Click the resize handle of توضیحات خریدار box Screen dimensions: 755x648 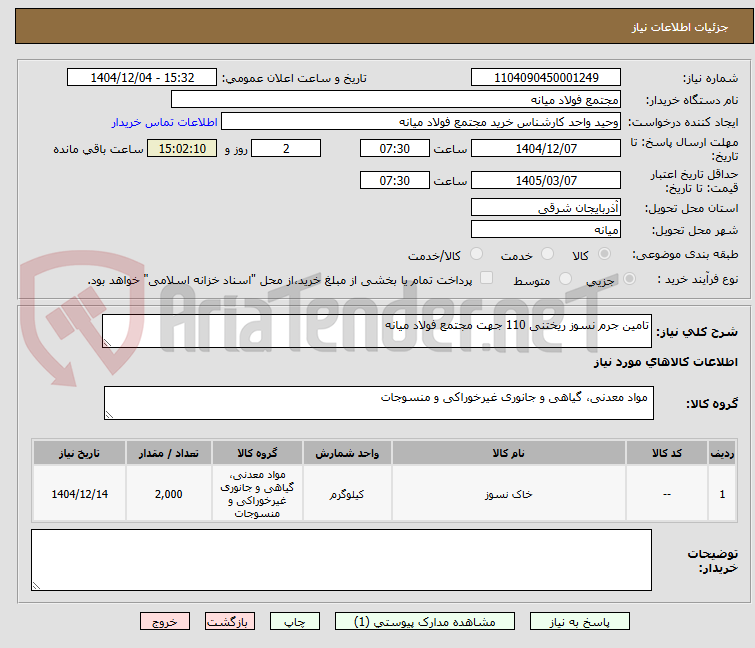(37, 585)
